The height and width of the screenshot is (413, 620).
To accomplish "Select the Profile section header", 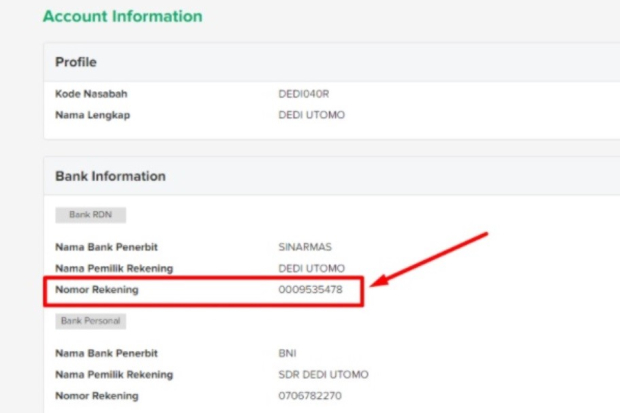I will tap(76, 62).
